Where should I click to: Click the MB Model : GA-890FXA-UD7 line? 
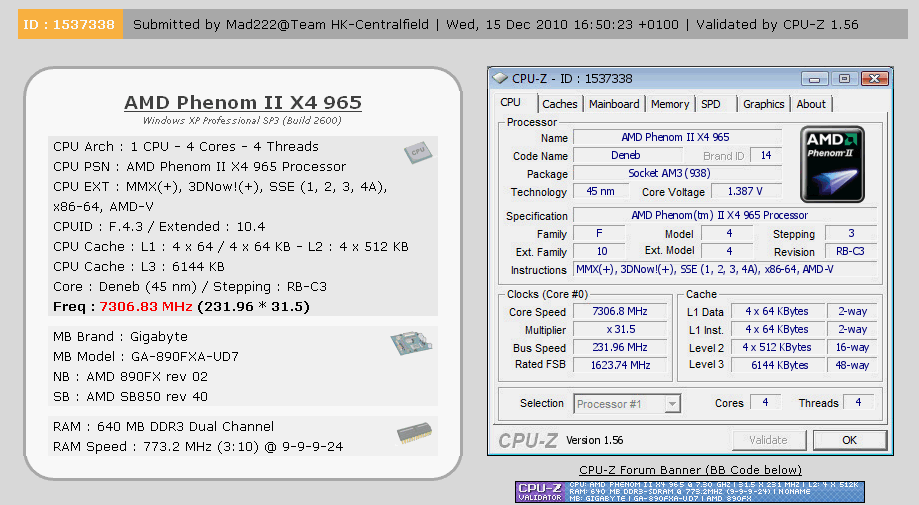click(146, 357)
